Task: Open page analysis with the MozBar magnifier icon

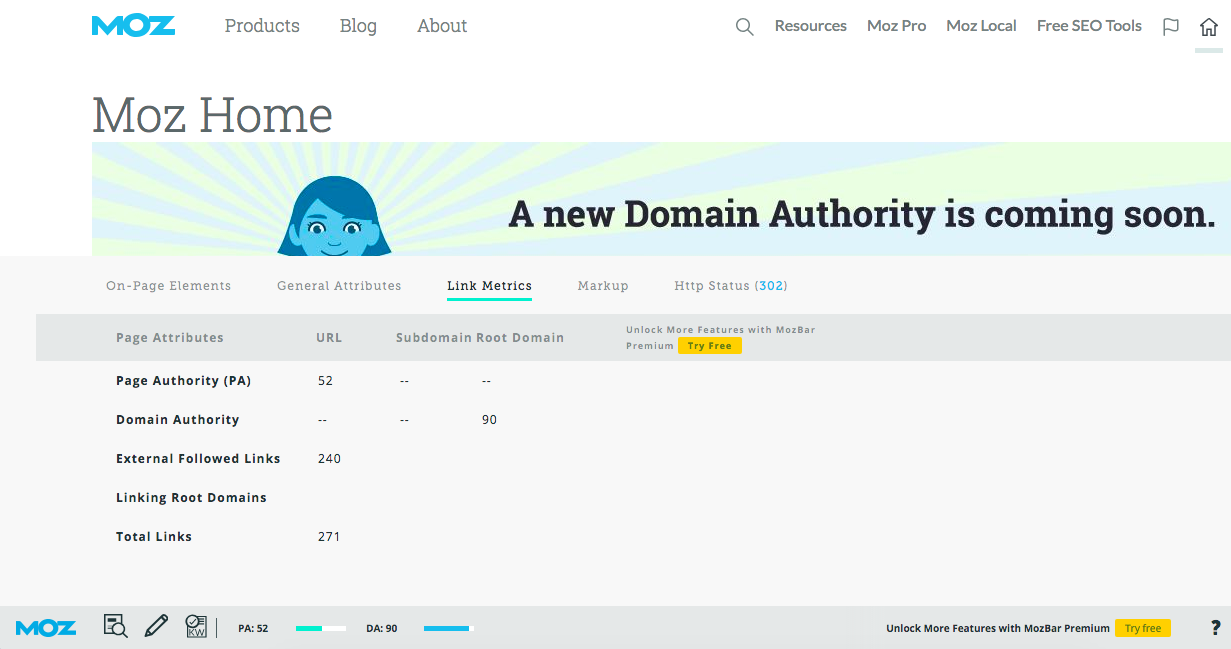Action: click(115, 626)
